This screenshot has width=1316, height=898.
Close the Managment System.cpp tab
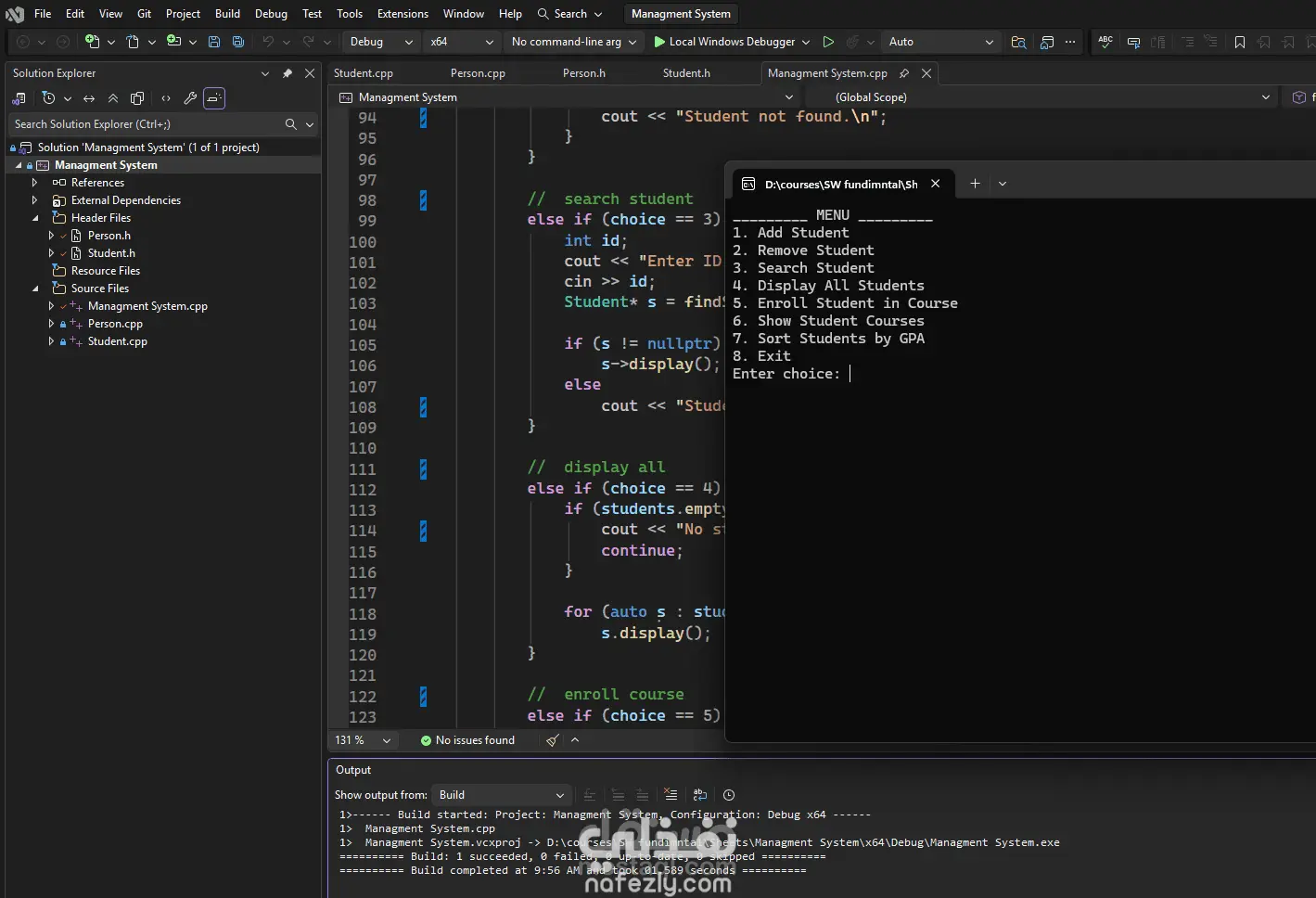926,73
